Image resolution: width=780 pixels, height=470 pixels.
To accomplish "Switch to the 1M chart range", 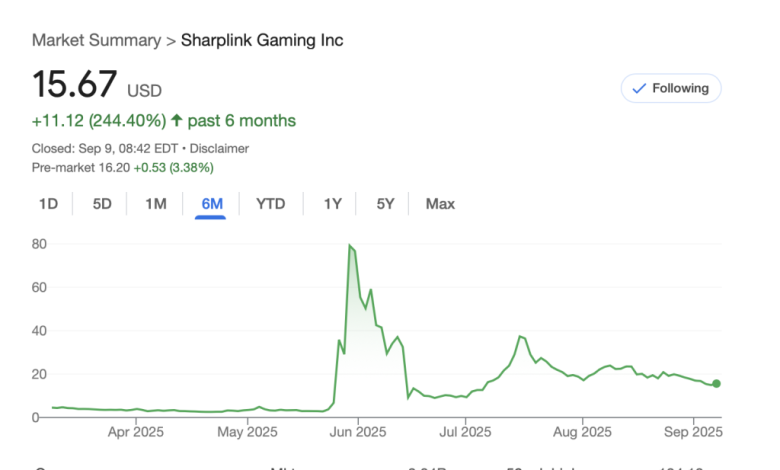I will 156,204.
